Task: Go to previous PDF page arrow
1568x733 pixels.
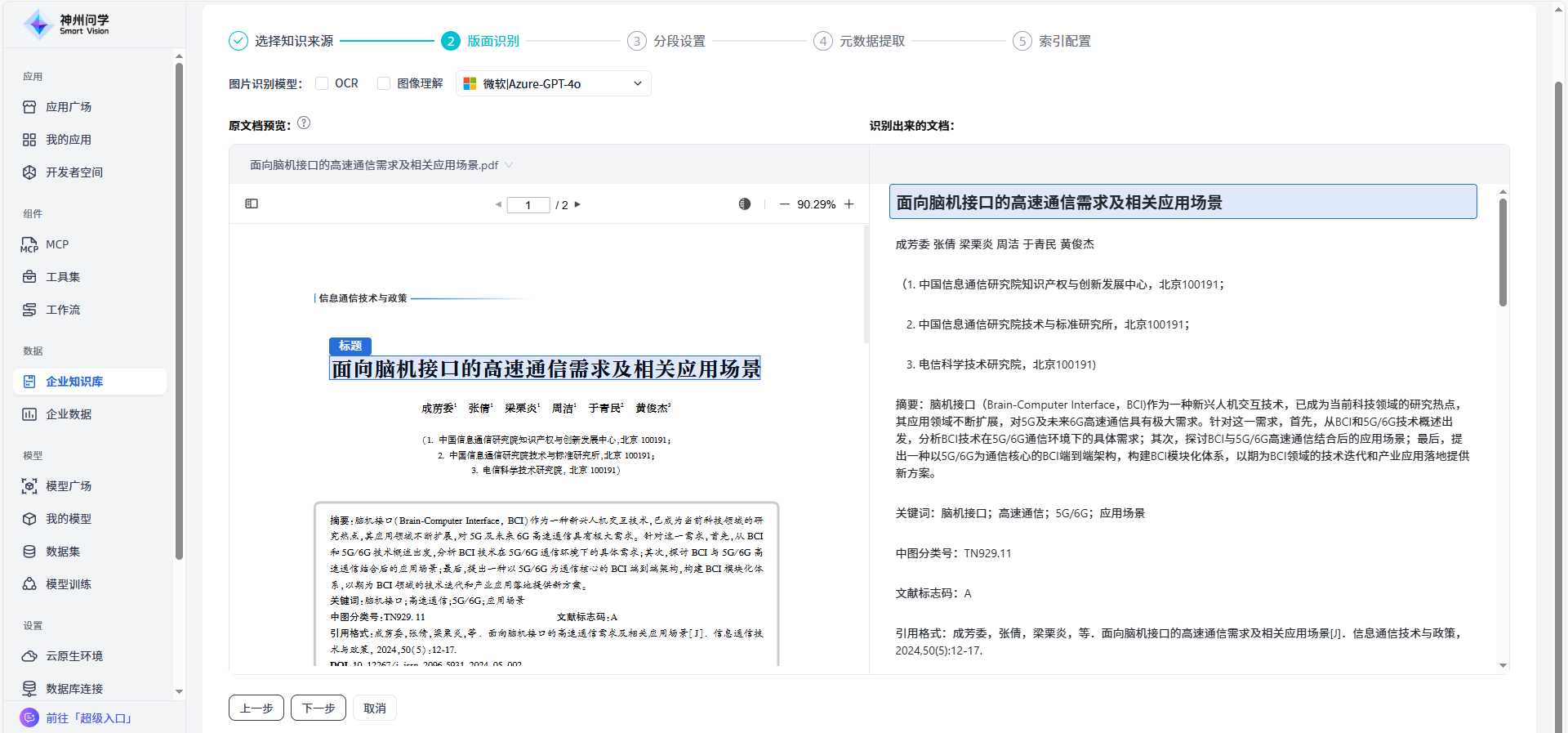Action: pos(498,204)
